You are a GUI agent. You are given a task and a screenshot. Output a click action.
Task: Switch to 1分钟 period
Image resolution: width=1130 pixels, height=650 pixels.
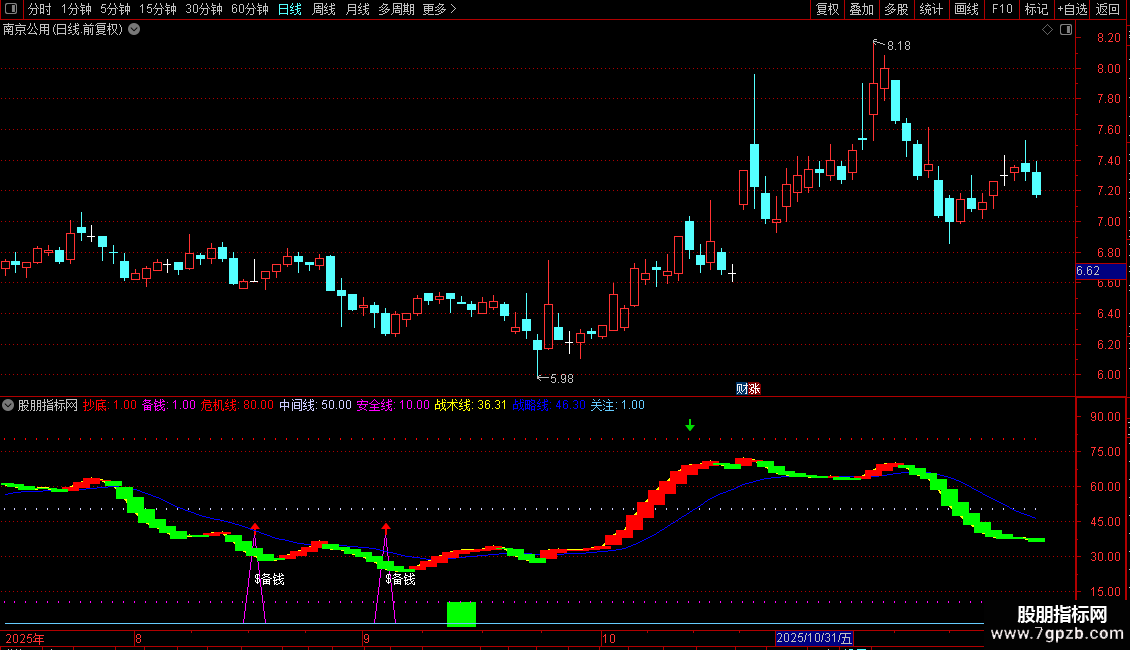click(76, 9)
